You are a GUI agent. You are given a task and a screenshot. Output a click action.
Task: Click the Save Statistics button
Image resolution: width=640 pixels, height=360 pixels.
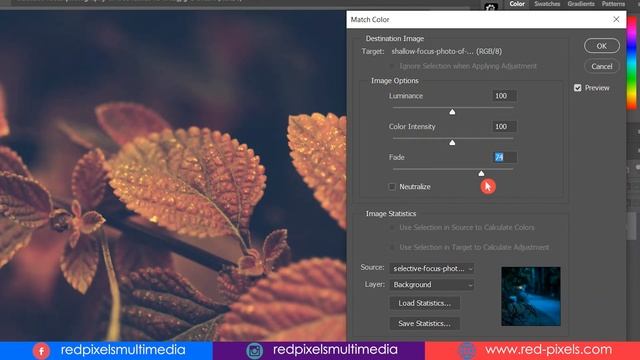[424, 323]
